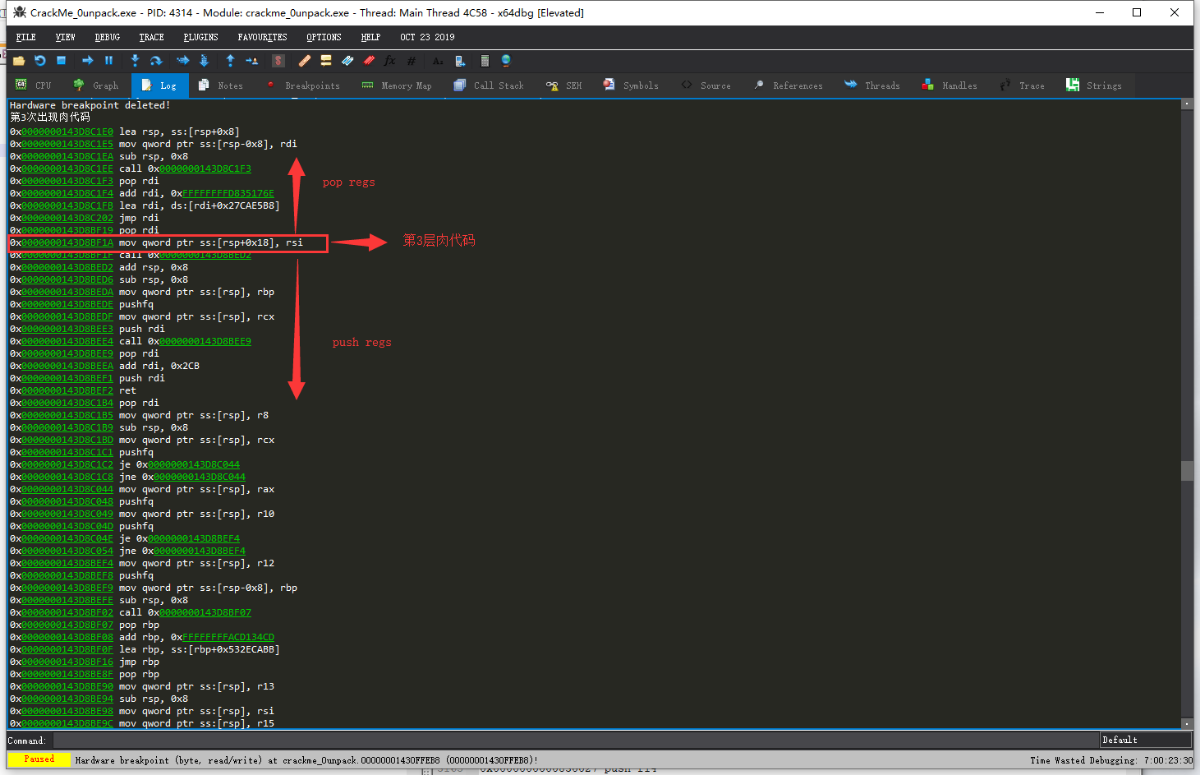Click the globe Check for Updates icon

[x=506, y=61]
